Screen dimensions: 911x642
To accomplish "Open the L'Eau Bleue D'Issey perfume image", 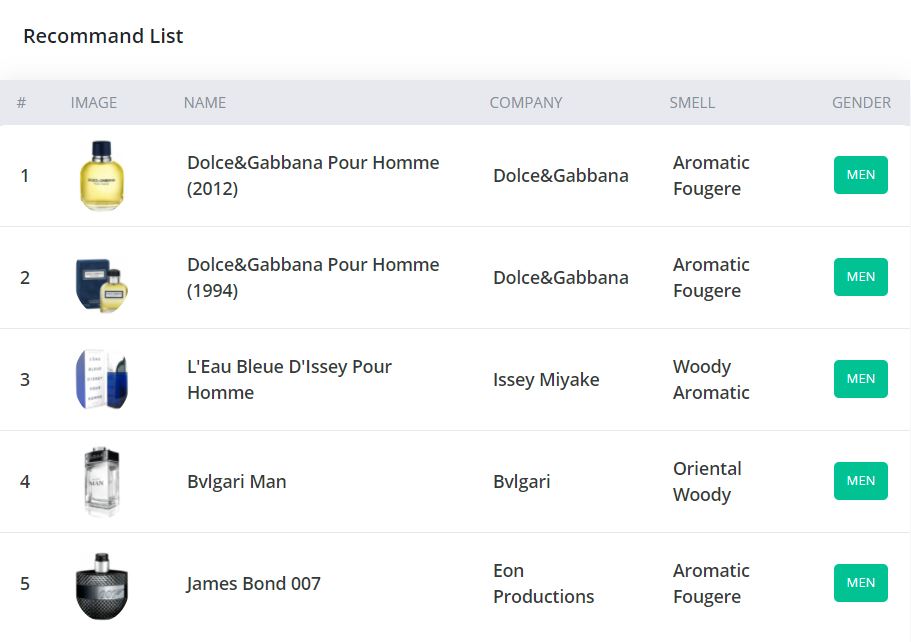I will pyautogui.click(x=101, y=380).
